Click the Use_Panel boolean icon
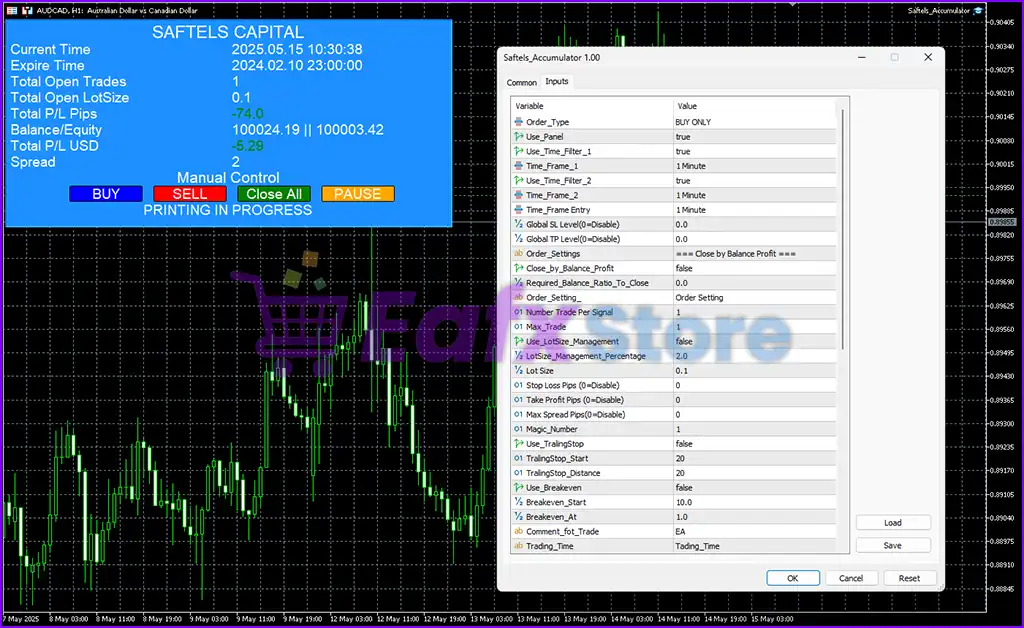The height and width of the screenshot is (628, 1024). (x=519, y=136)
